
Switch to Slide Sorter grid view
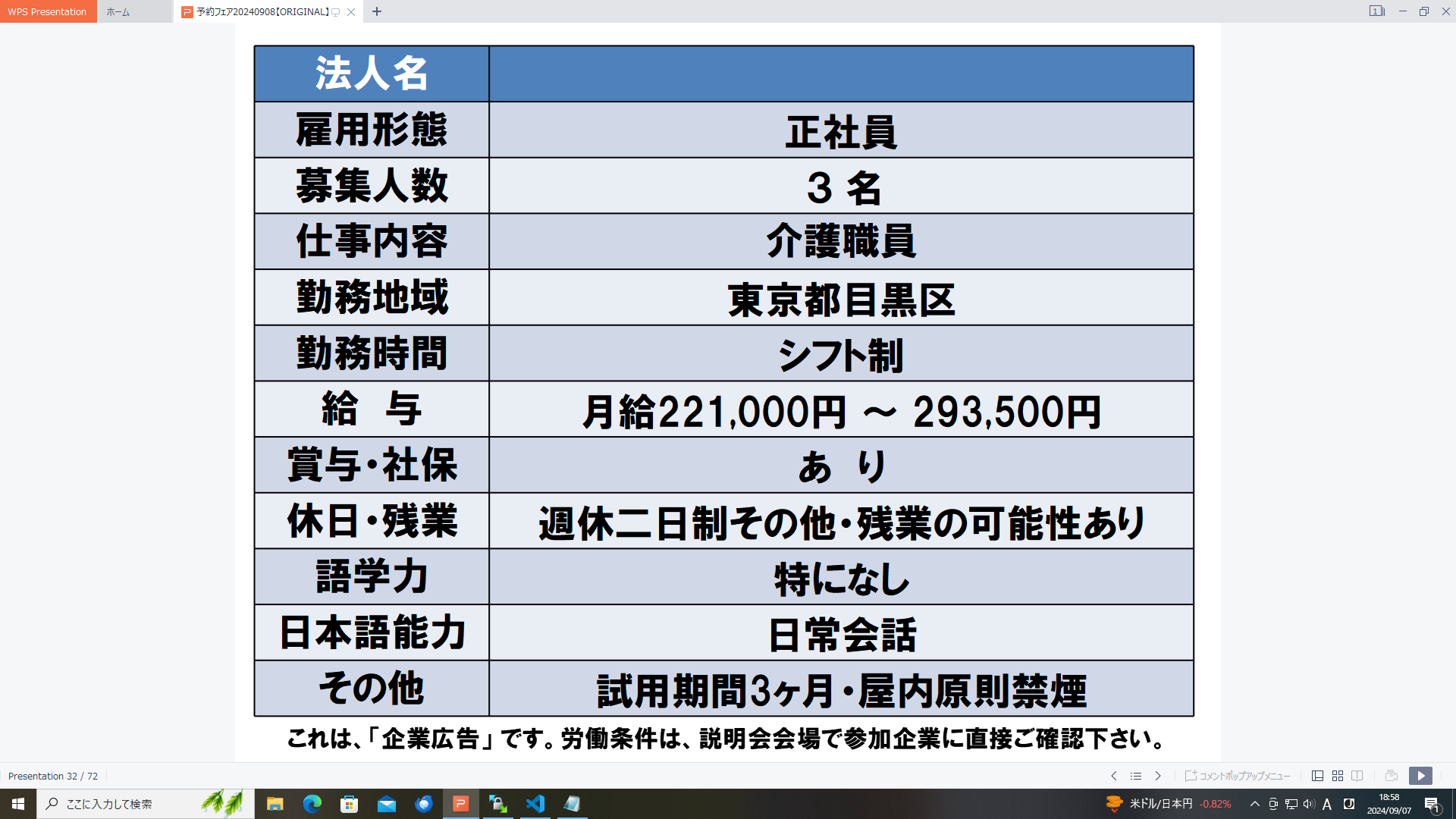coord(1338,776)
